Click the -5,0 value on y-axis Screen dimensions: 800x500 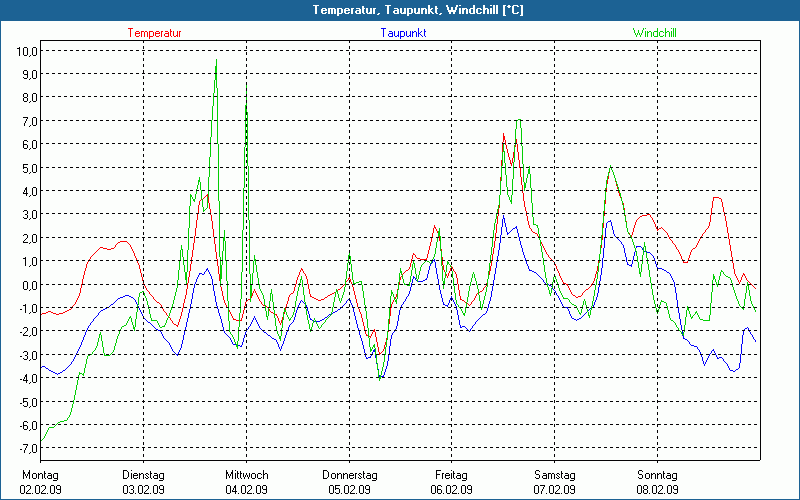click(28, 402)
